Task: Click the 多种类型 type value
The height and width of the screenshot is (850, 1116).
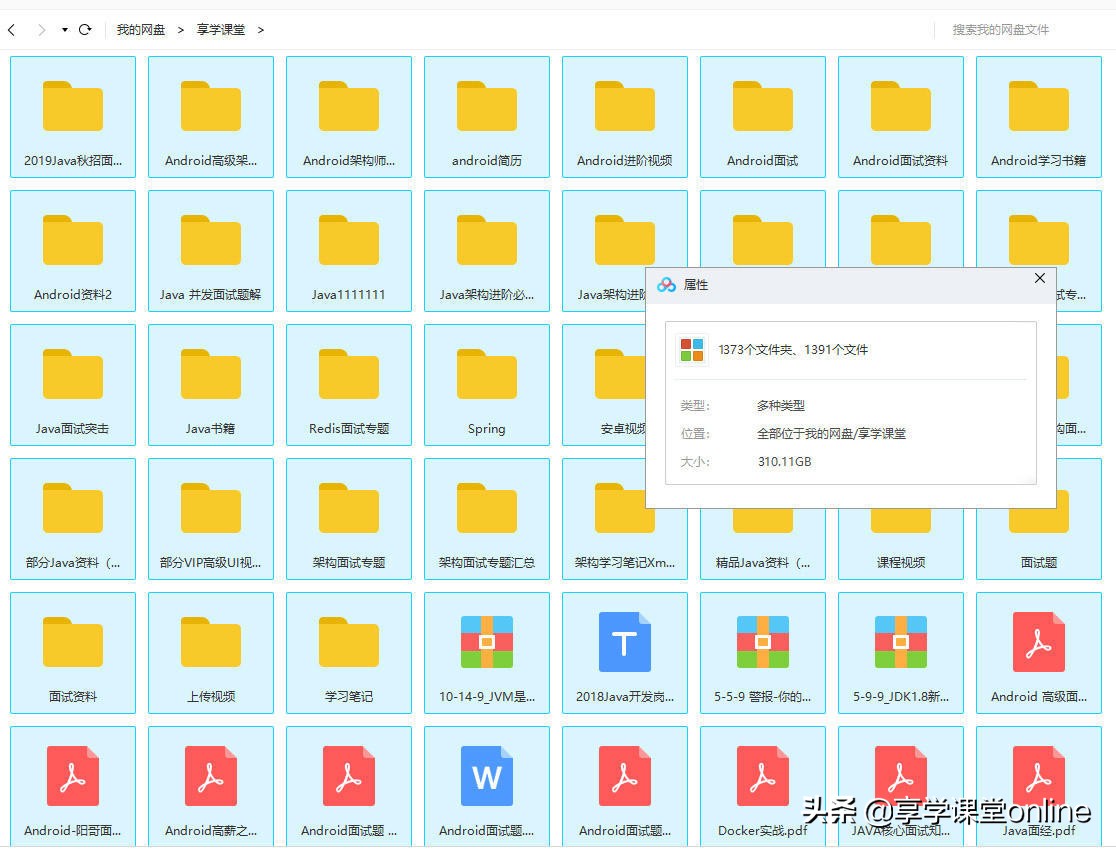Action: pyautogui.click(x=781, y=406)
